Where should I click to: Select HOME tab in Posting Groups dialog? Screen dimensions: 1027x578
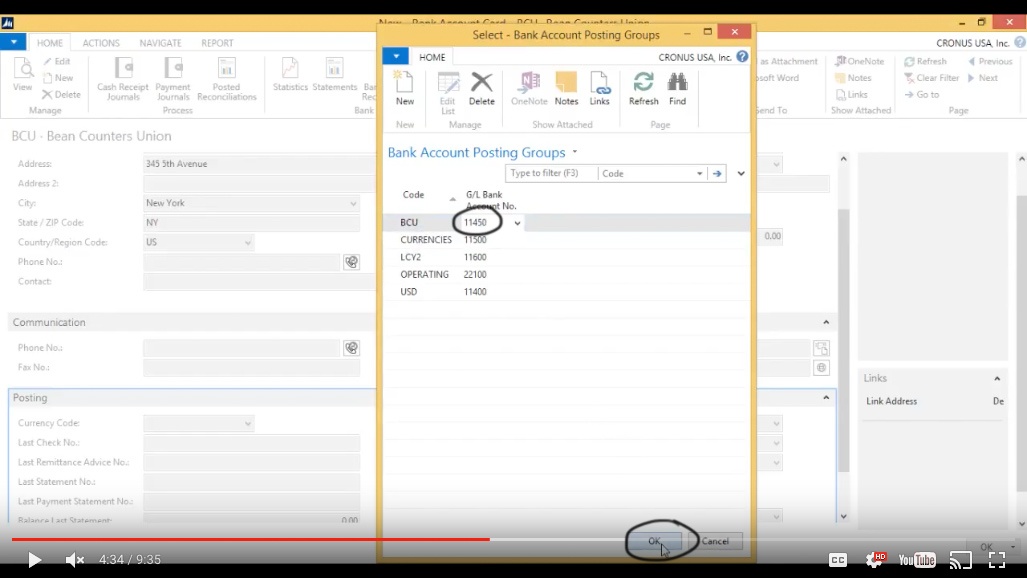[432, 57]
